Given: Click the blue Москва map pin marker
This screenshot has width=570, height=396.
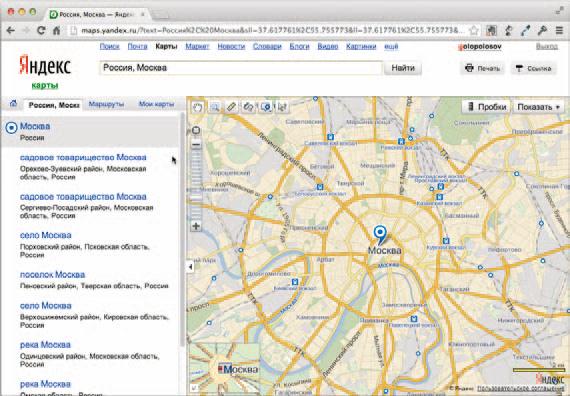Looking at the screenshot, I should [380, 234].
